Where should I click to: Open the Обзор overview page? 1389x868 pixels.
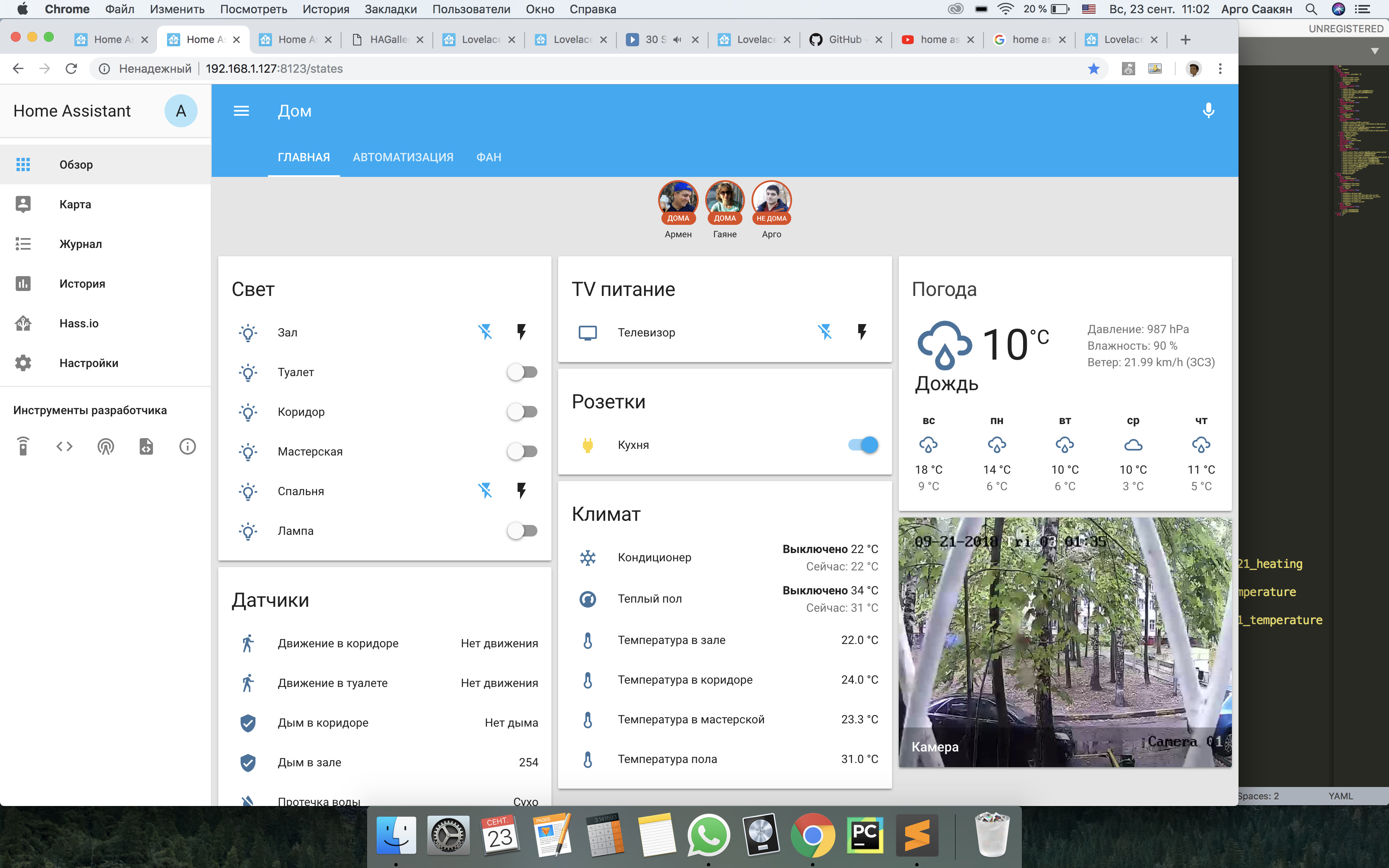pyautogui.click(x=105, y=165)
